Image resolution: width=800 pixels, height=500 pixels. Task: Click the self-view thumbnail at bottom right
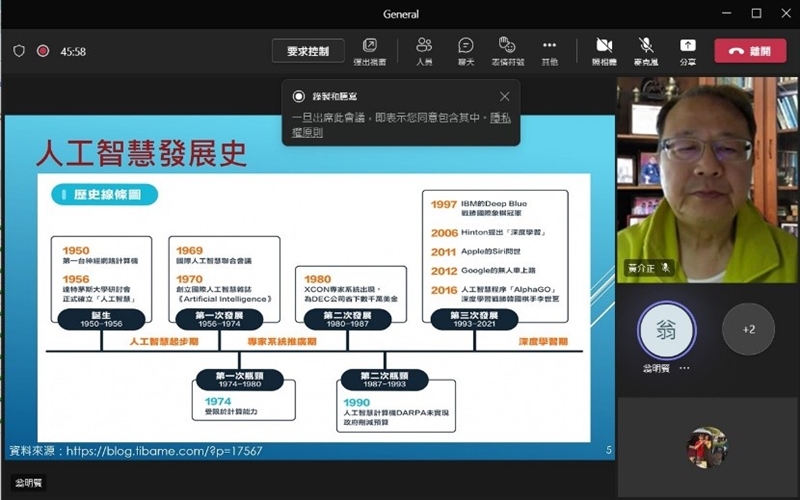point(706,447)
